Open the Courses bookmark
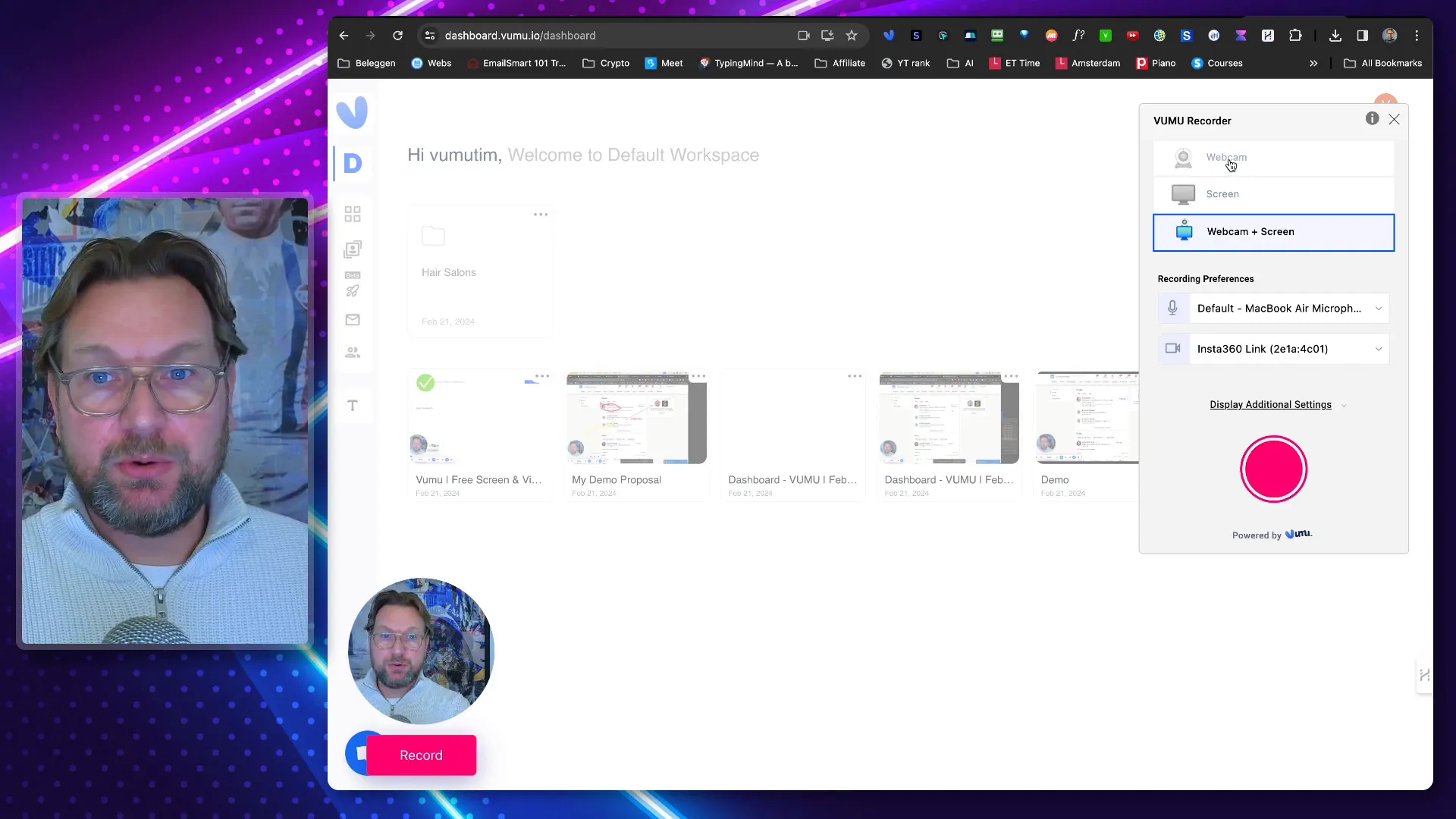Viewport: 1456px width, 819px height. [1217, 63]
